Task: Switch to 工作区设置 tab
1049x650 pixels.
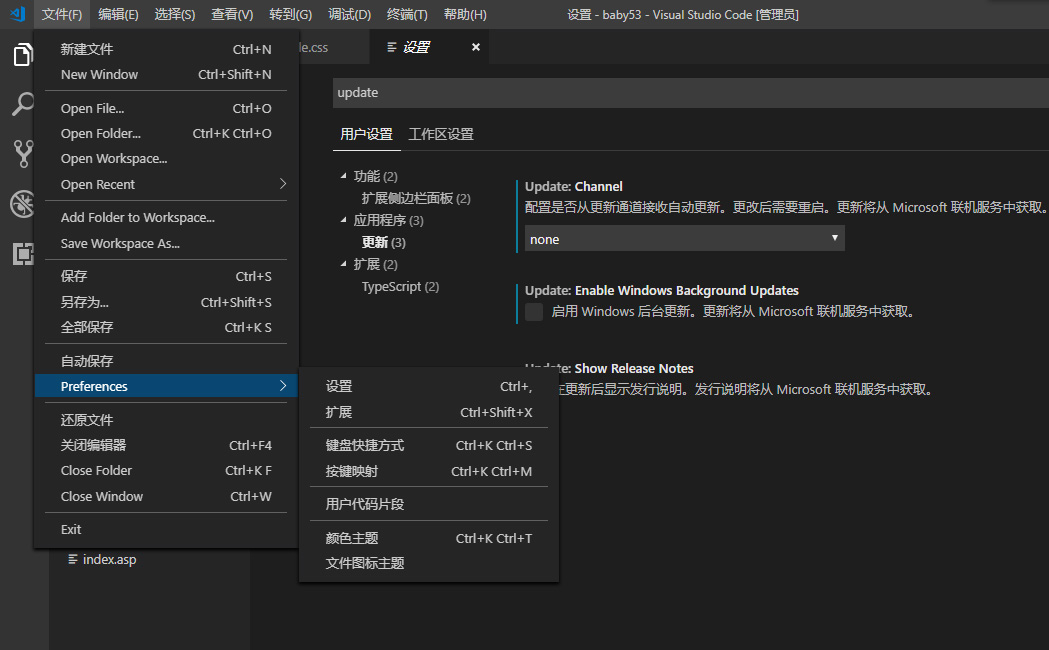Action: (x=441, y=134)
